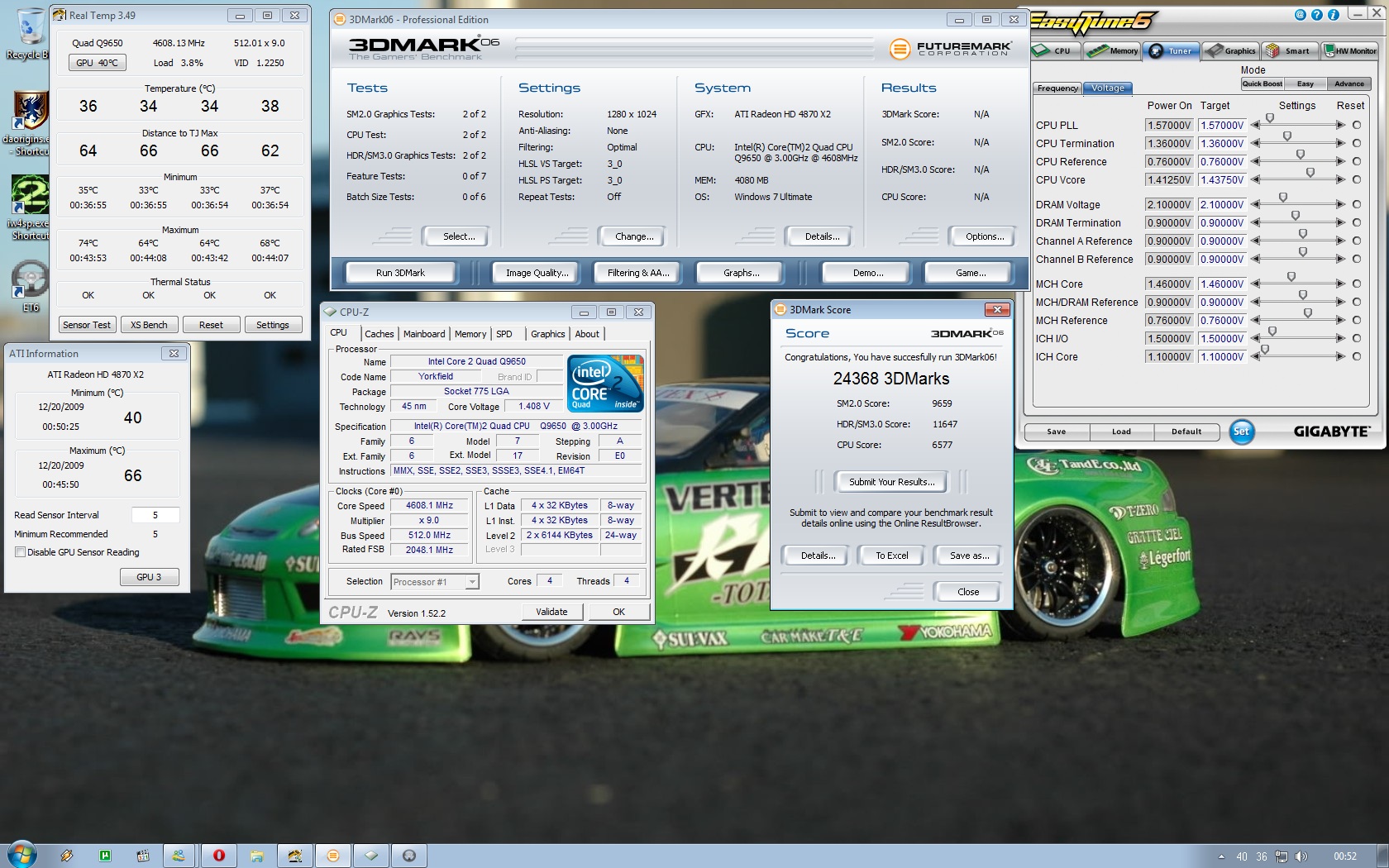
Task: Select the Frequency sub-tab in EasyTune6
Action: pos(1057,88)
